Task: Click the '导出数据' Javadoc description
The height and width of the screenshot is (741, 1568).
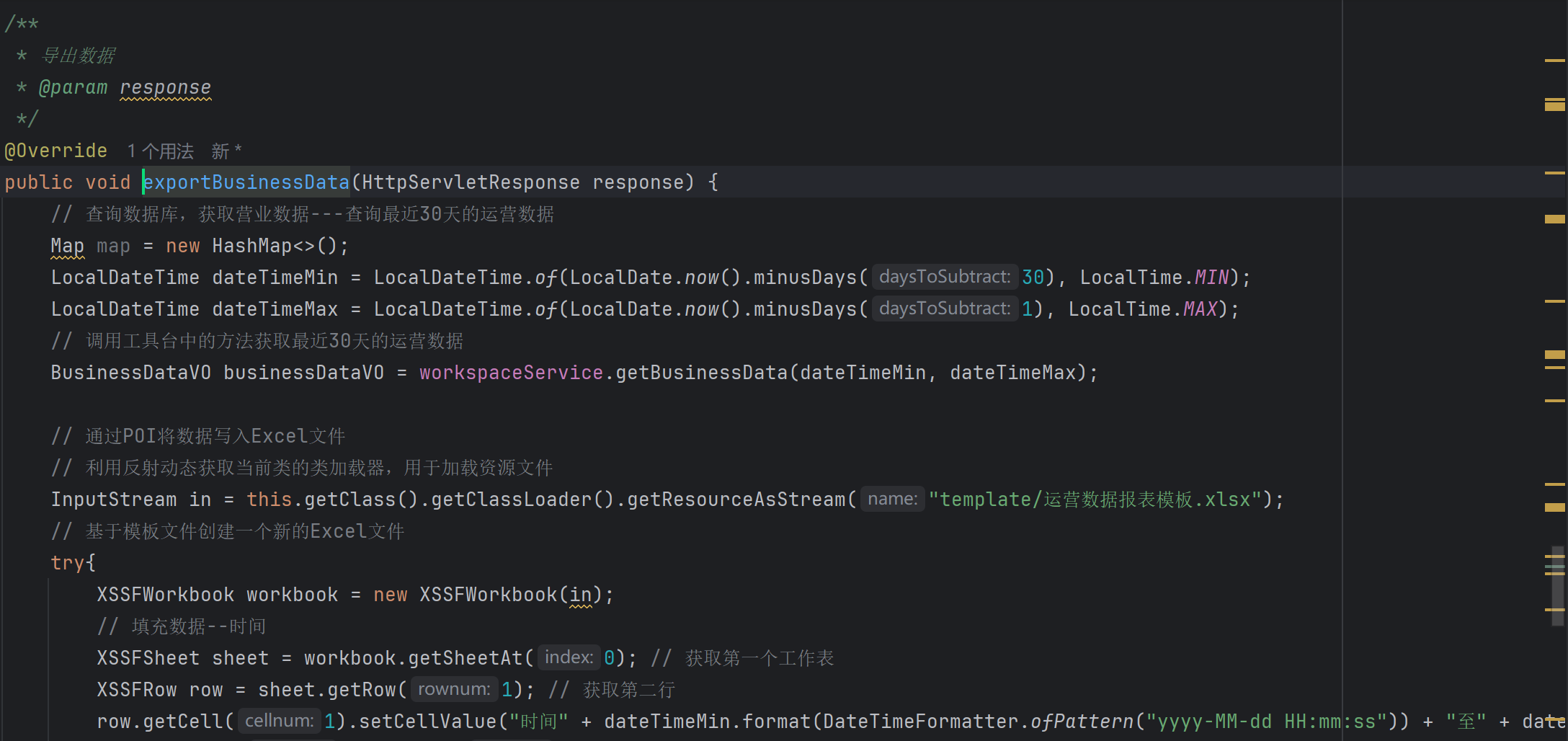Action: click(78, 56)
